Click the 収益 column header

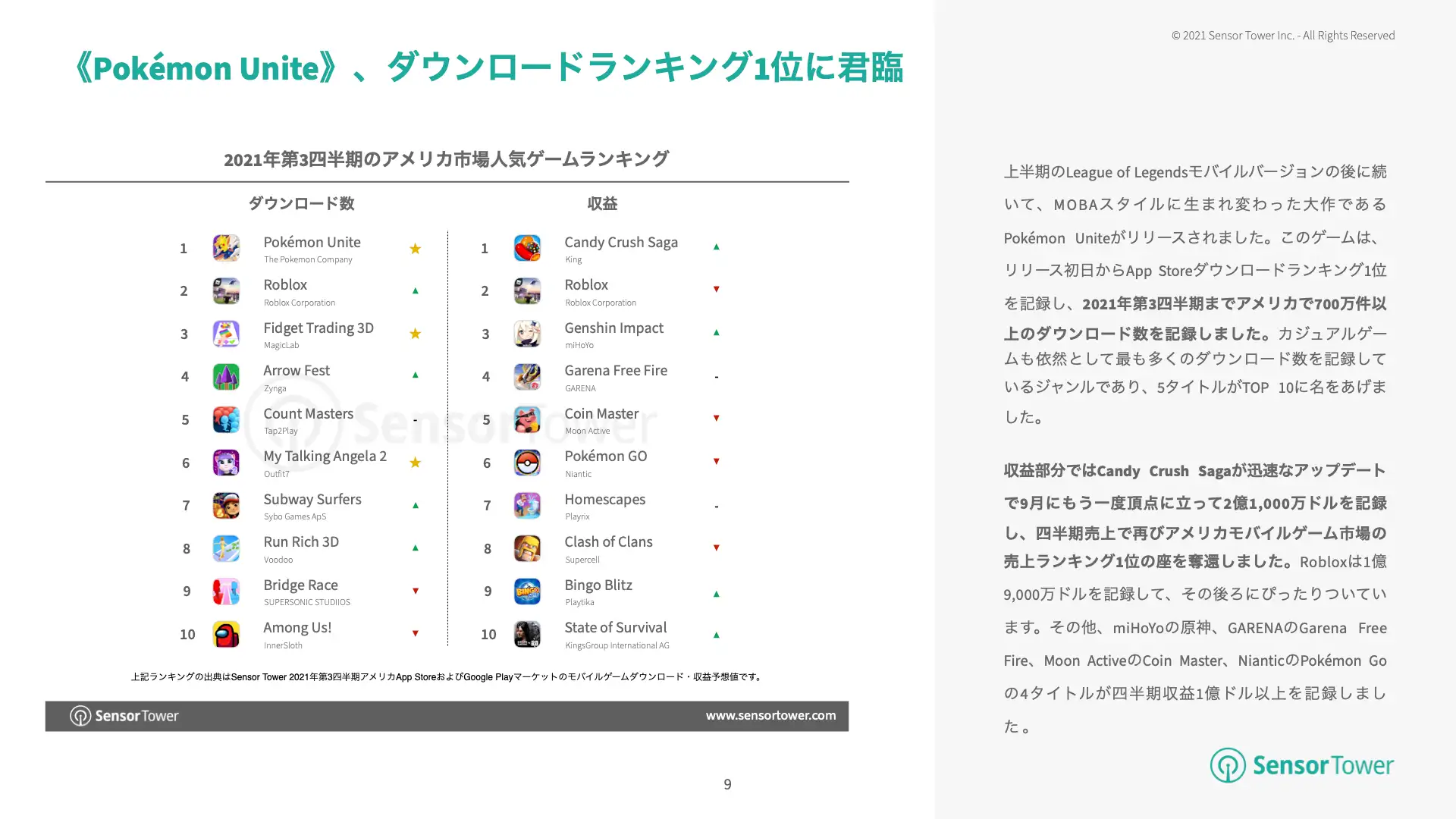602,203
